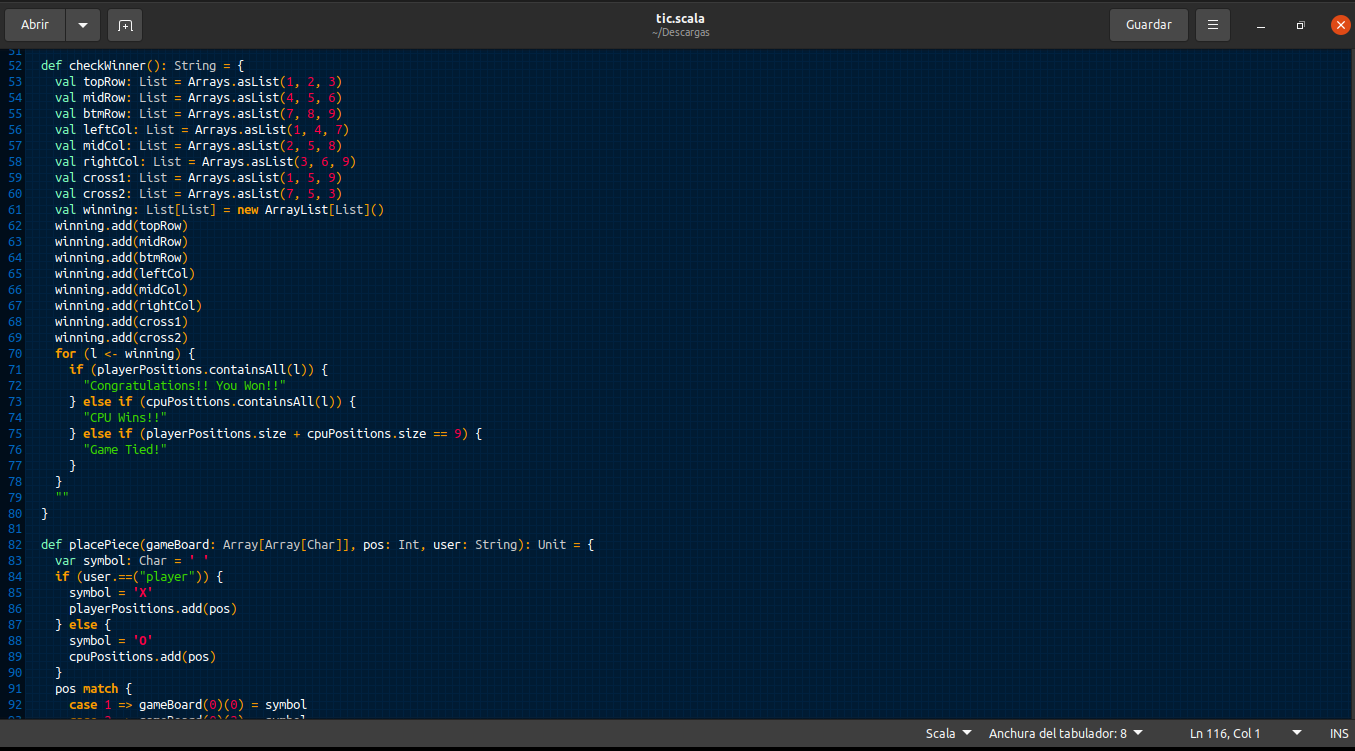1355x751 pixels.
Task: Click the winning.add(midCol) line
Action: pyautogui.click(x=122, y=290)
